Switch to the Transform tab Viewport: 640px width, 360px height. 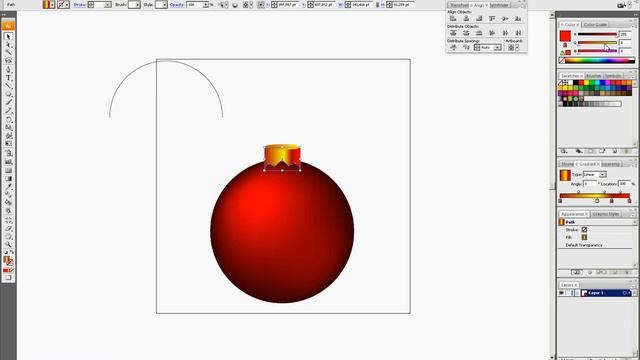coord(459,5)
